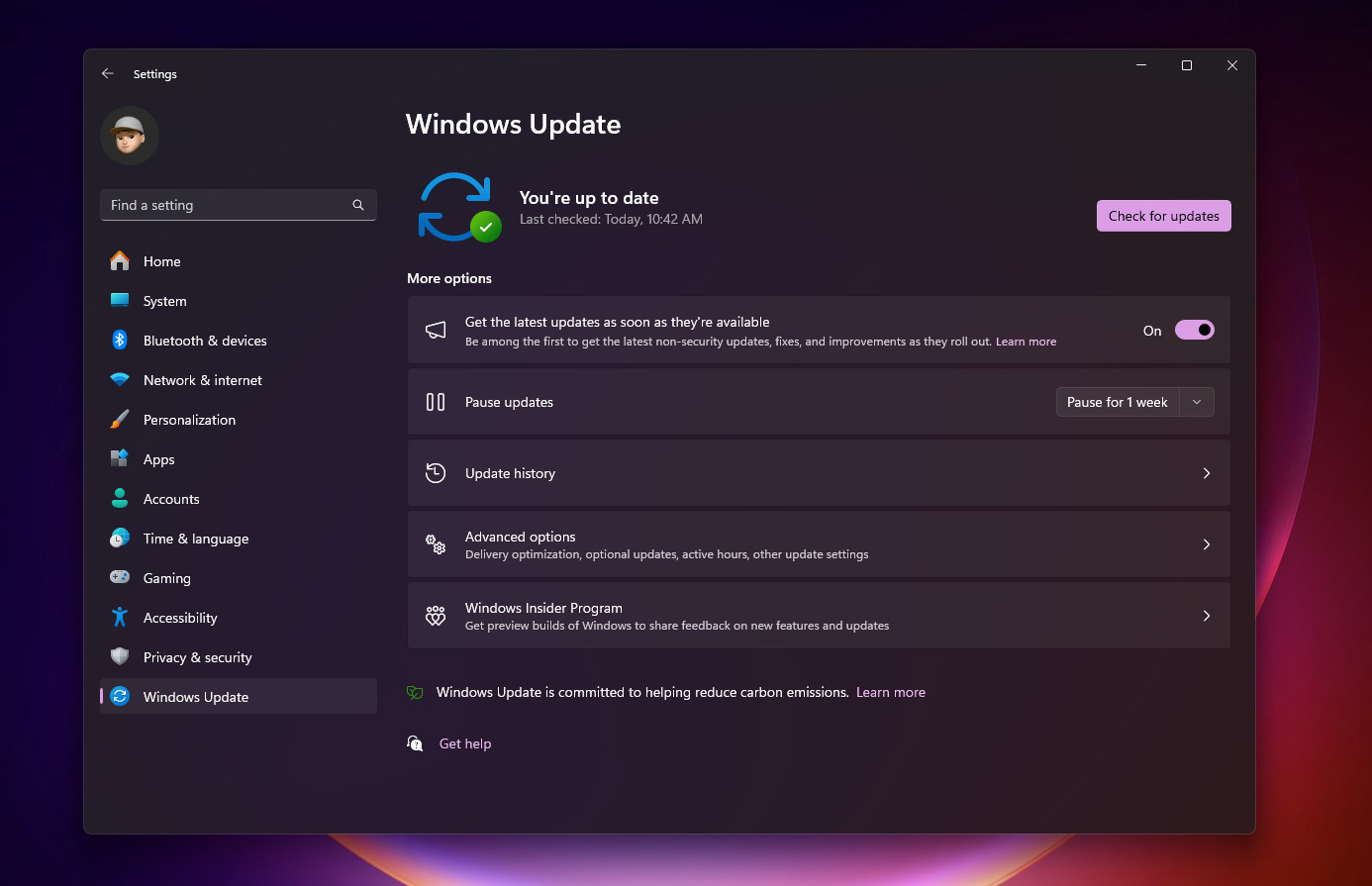The image size is (1372, 886).
Task: Click the Windows Insider Program icon
Action: tap(436, 616)
